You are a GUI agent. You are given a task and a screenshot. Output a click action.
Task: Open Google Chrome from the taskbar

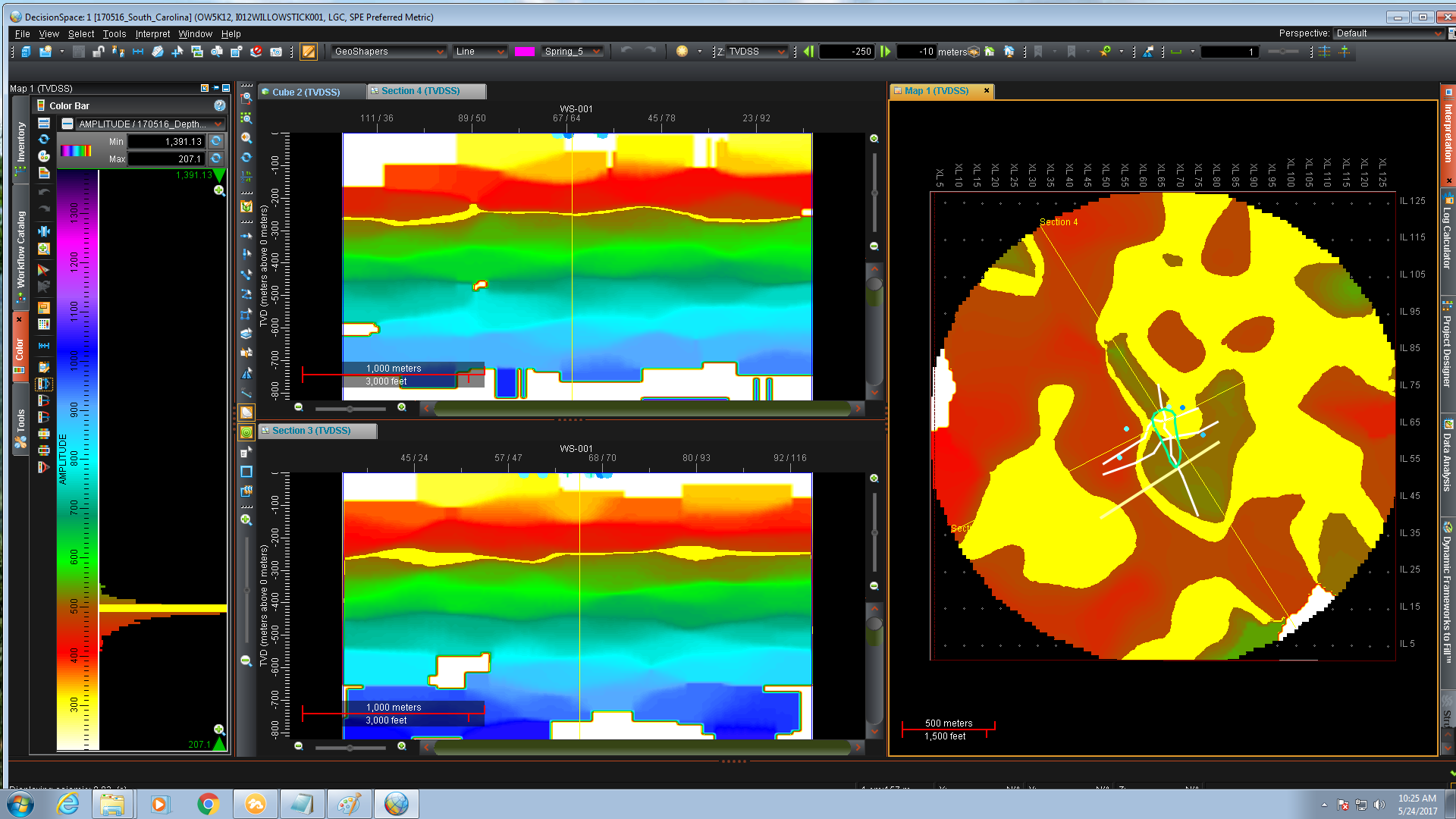point(208,804)
